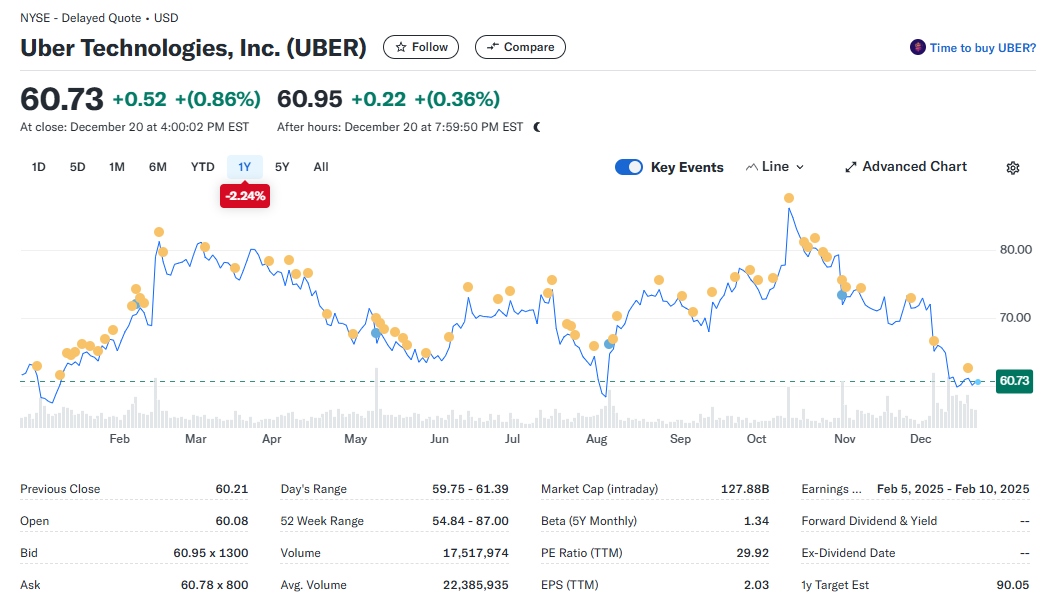
Task: Follow the UBER stock
Action: click(x=421, y=47)
